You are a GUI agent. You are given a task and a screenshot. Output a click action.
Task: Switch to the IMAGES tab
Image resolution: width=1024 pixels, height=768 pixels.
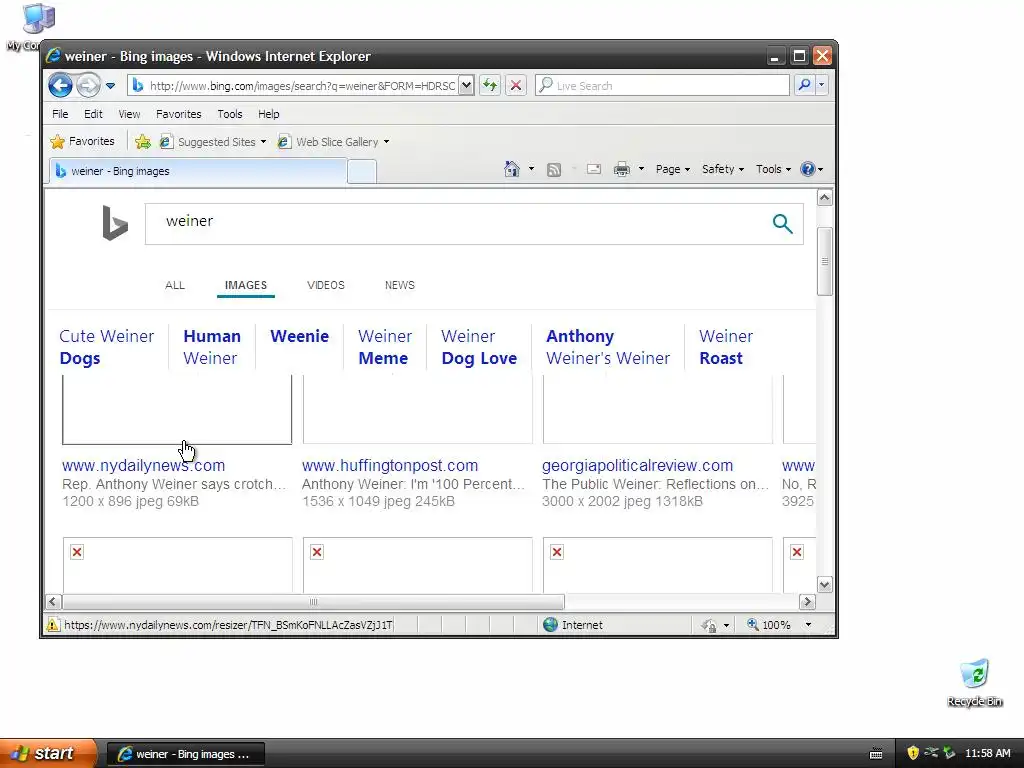pos(246,285)
